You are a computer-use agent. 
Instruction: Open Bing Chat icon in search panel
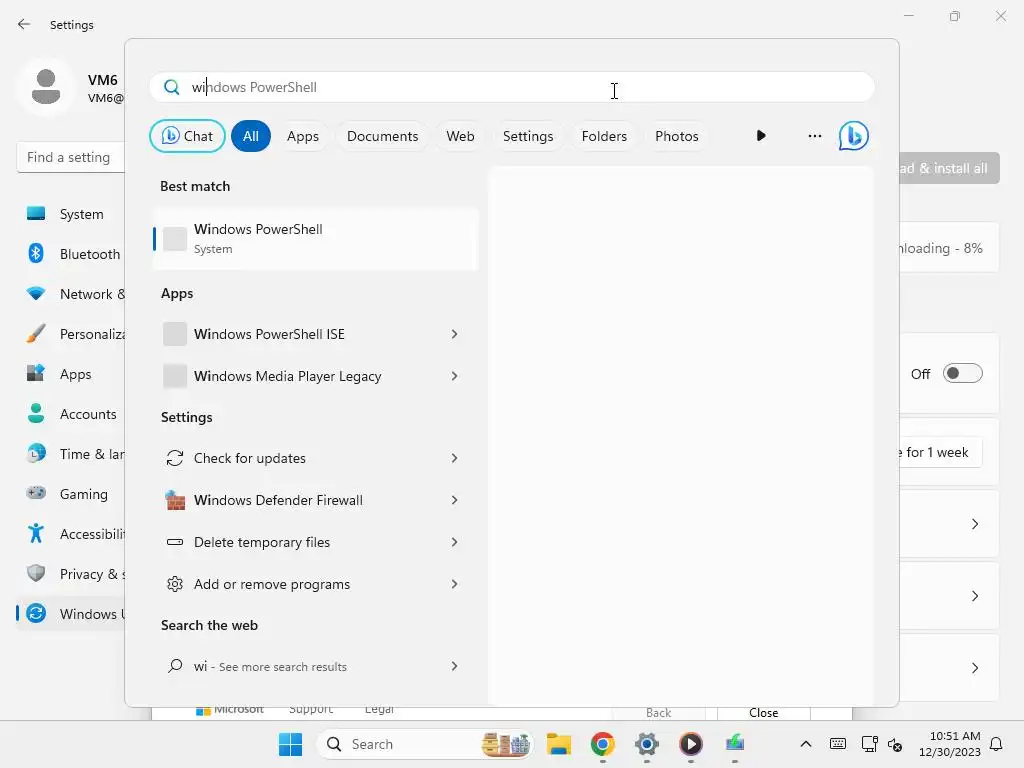pos(853,136)
